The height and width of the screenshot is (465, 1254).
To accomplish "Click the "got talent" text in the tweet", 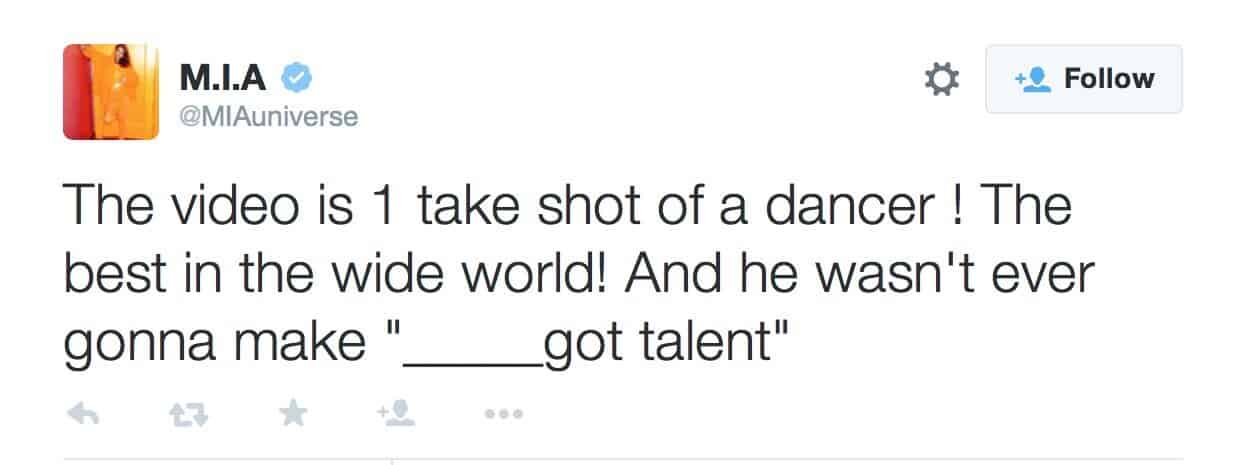I will pyautogui.click(x=665, y=343).
